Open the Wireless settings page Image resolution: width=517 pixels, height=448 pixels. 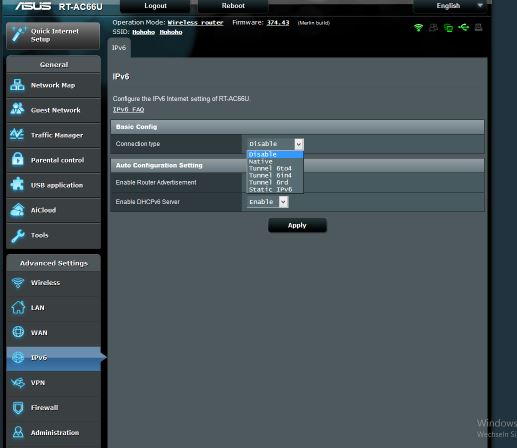click(x=53, y=283)
